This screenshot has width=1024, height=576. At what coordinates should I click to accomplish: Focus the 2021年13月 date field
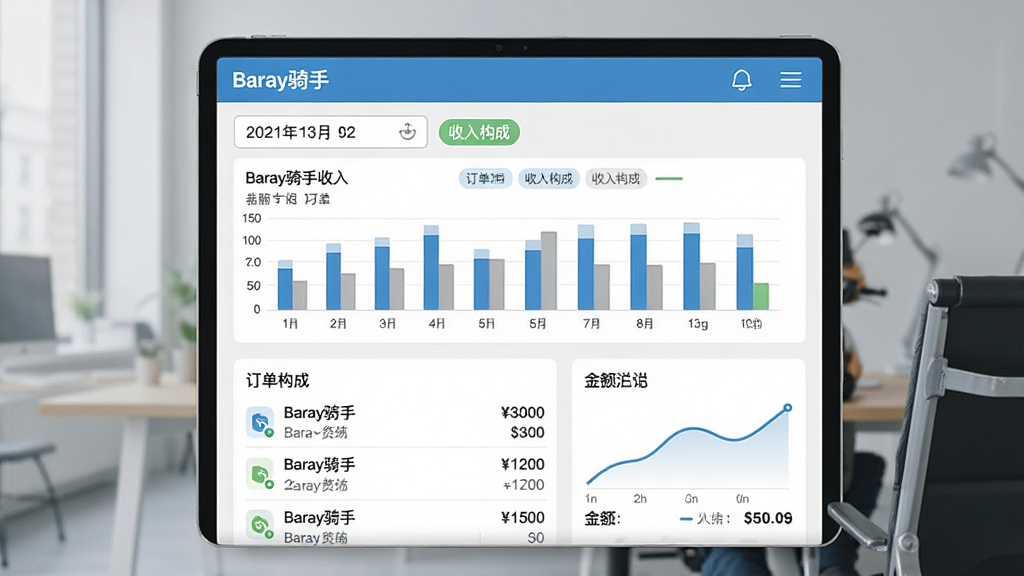(x=330, y=132)
